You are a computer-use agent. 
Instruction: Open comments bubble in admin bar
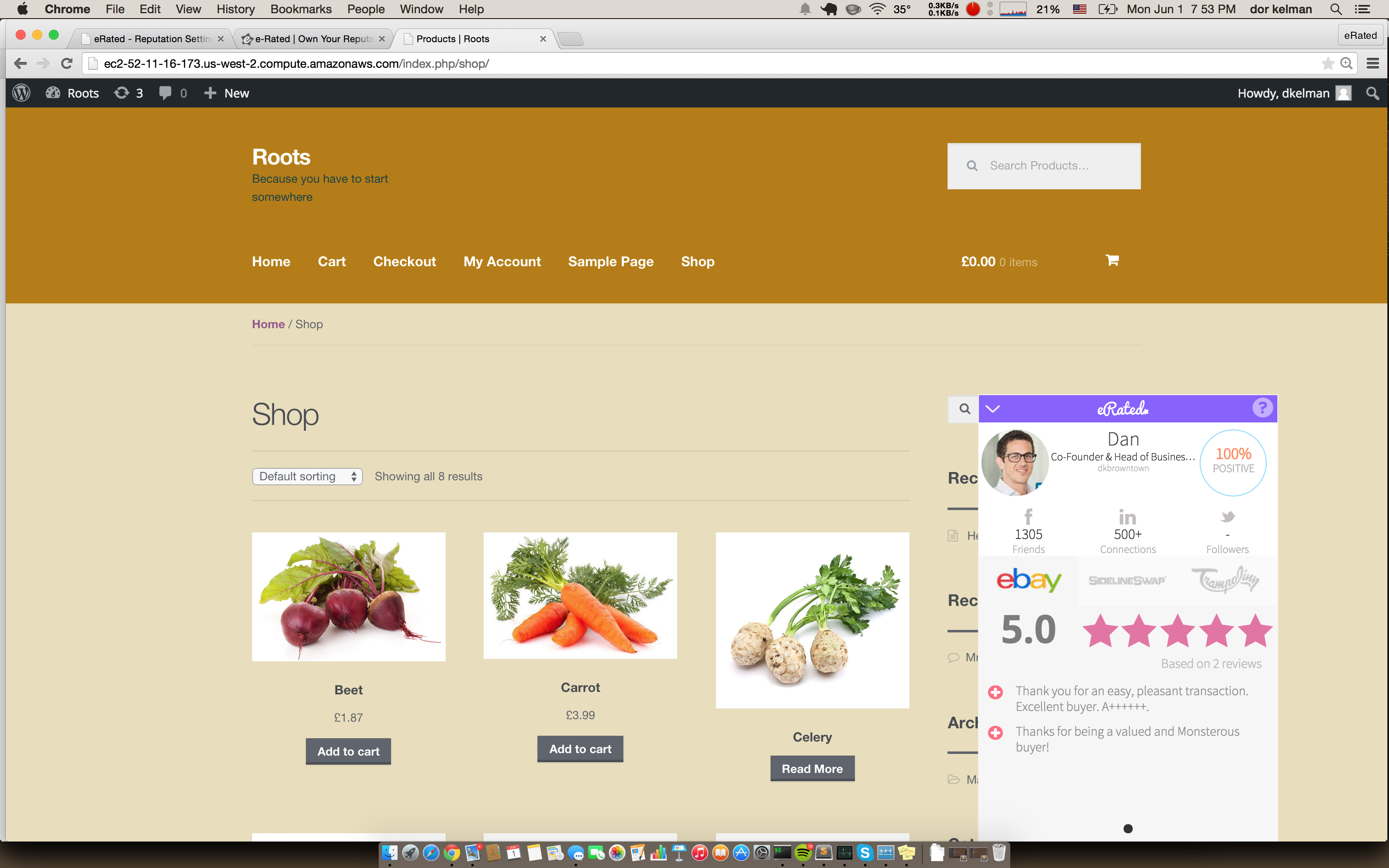coord(173,93)
